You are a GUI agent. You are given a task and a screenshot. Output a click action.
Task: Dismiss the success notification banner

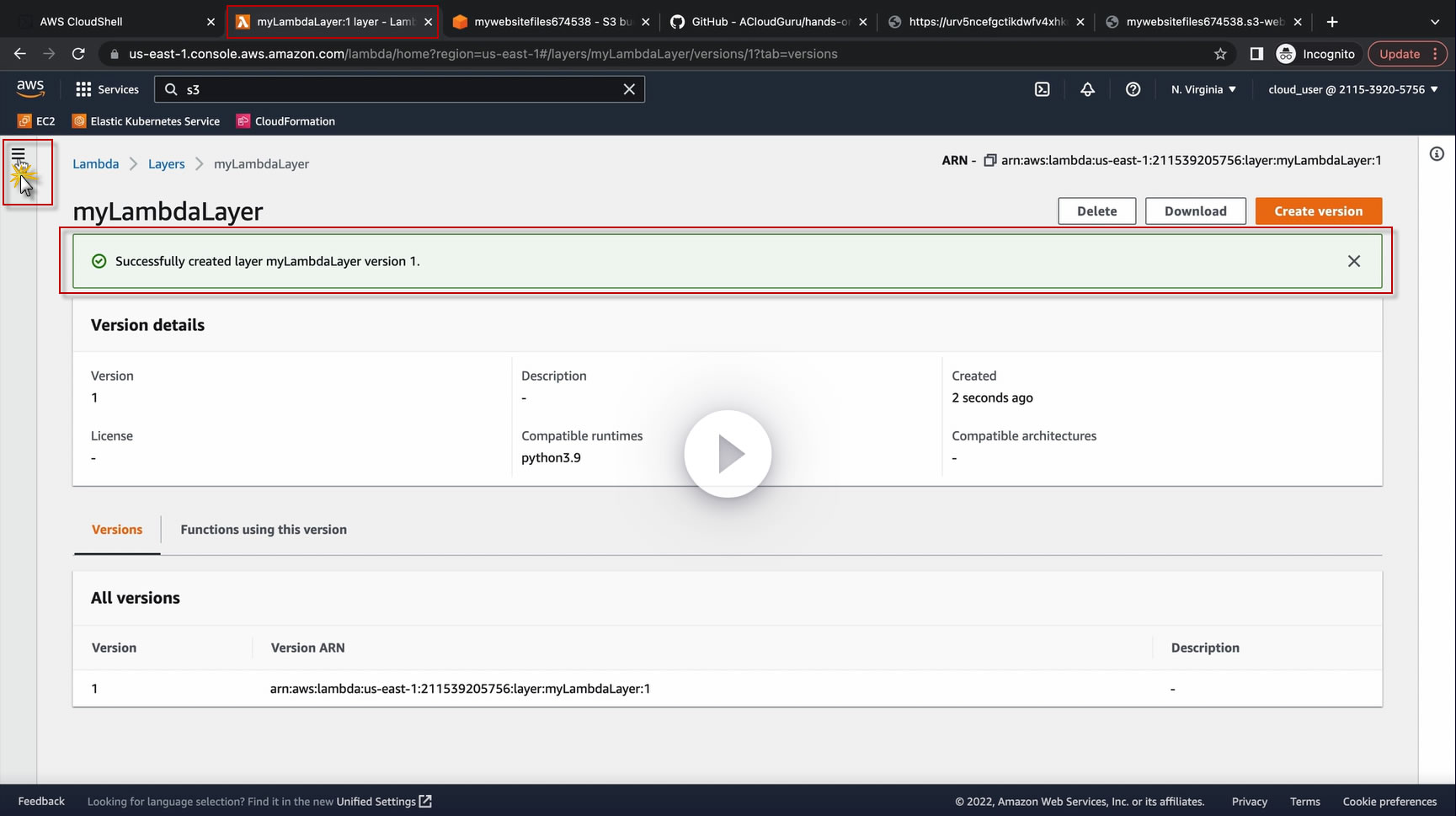(x=1354, y=261)
